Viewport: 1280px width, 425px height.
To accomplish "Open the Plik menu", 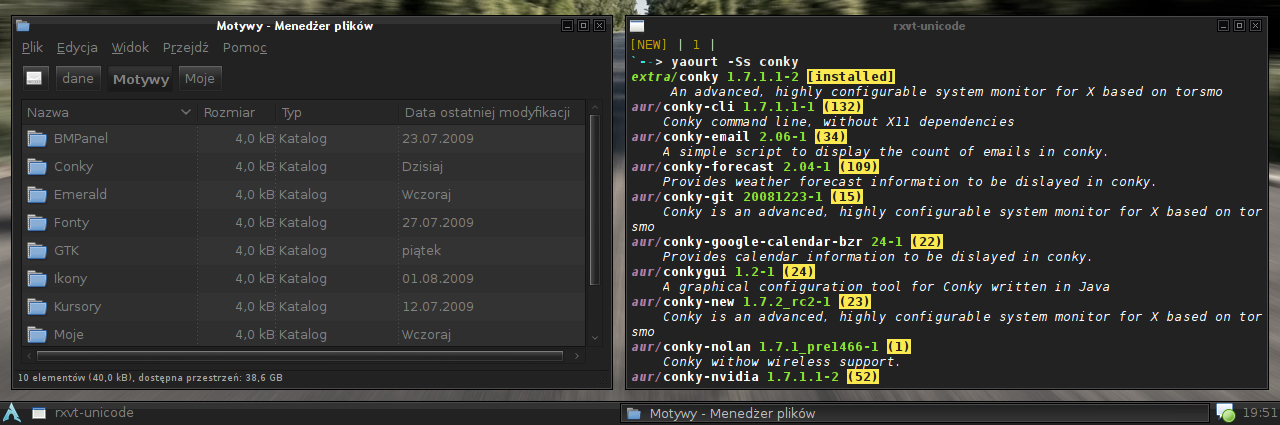I will [32, 47].
